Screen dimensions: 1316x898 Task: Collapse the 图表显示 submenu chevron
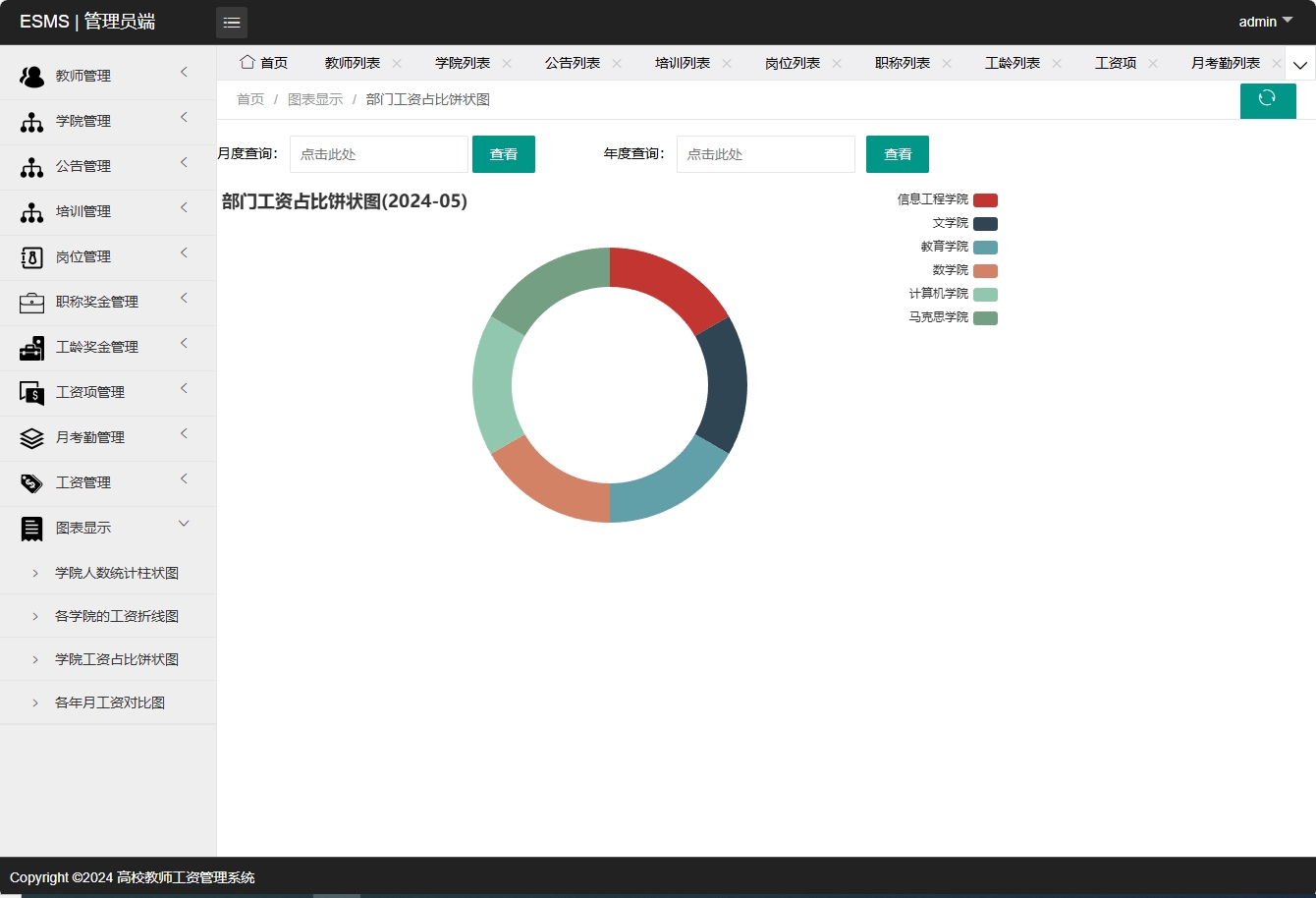(x=184, y=524)
